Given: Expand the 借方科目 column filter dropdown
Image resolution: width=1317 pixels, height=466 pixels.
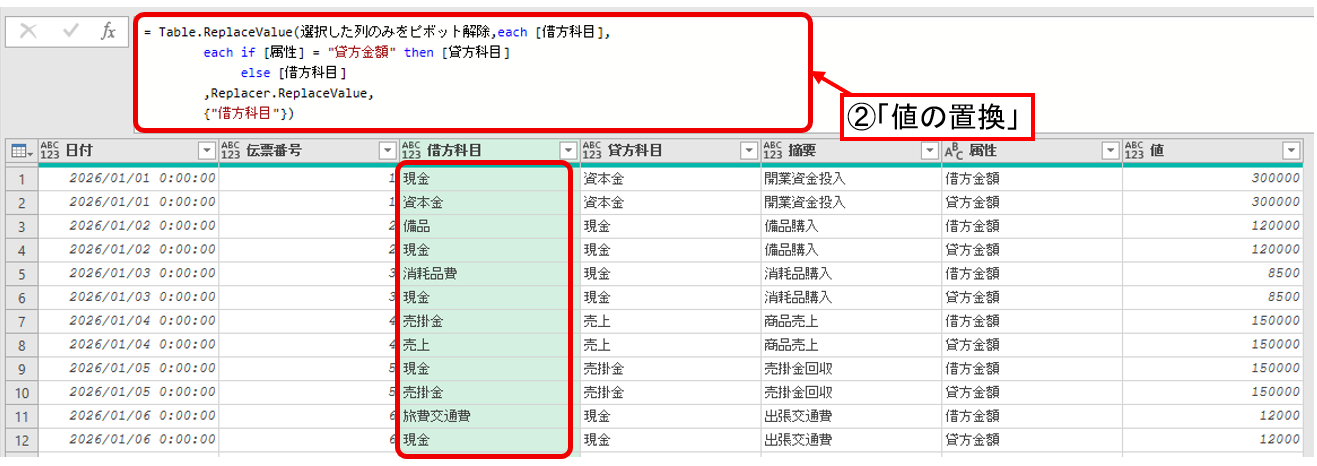Looking at the screenshot, I should pyautogui.click(x=568, y=151).
